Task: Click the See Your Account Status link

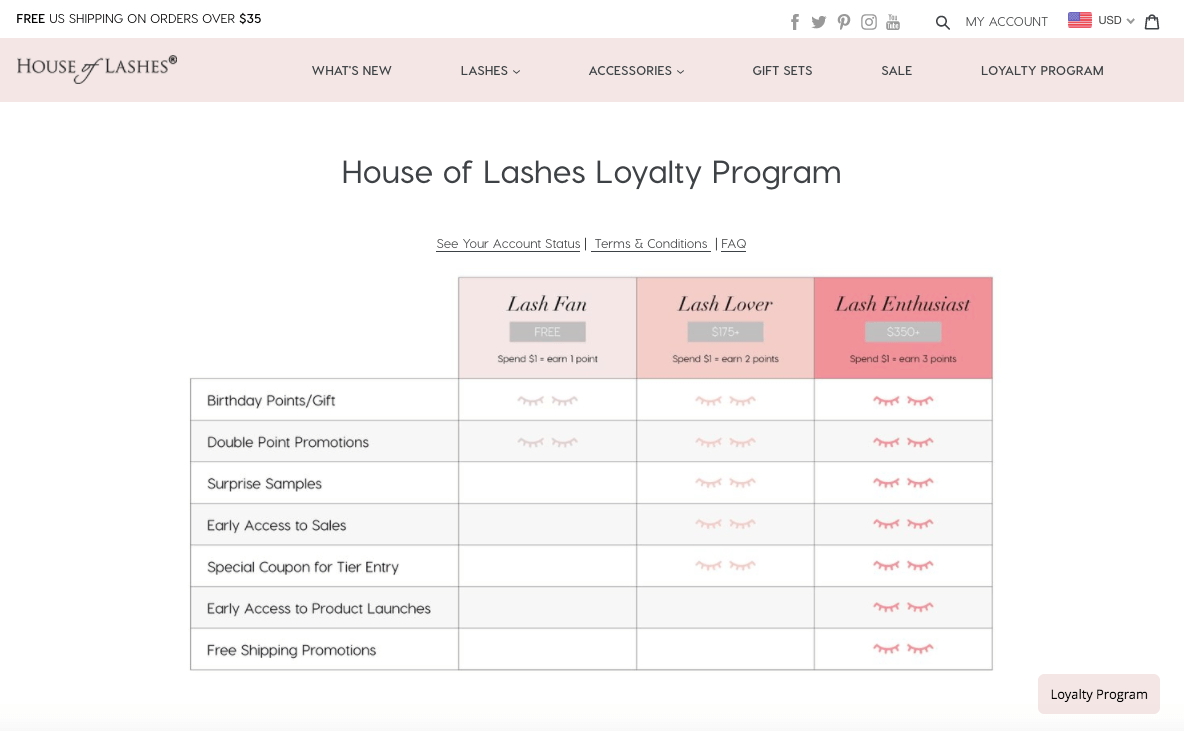Action: coord(507,243)
